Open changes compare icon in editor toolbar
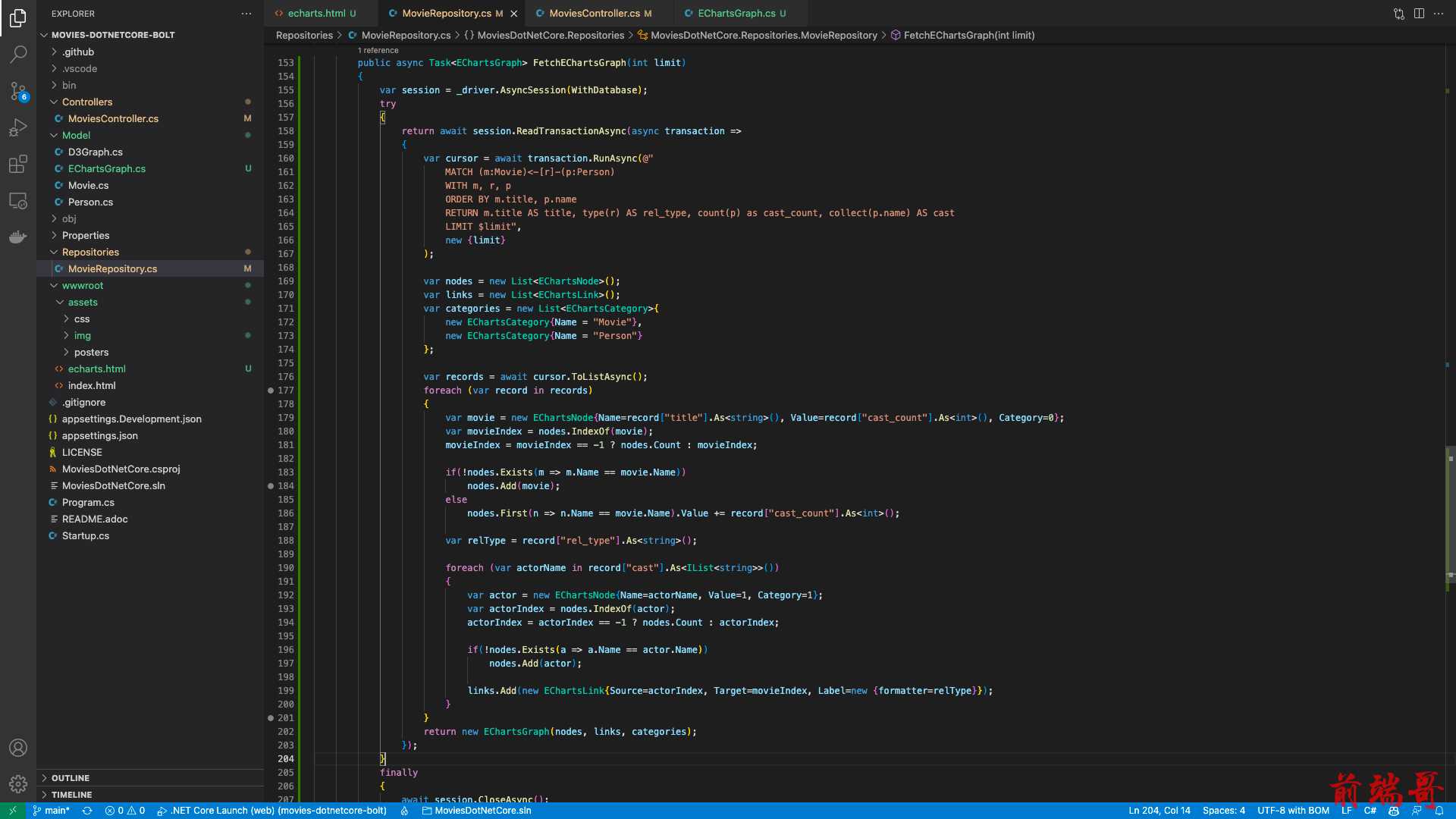1456x819 pixels. 1399,14
